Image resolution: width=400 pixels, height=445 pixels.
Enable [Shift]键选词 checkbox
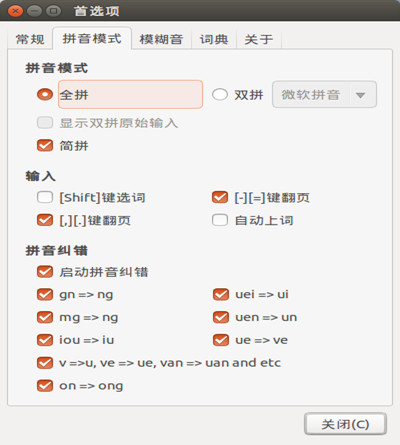coord(45,197)
